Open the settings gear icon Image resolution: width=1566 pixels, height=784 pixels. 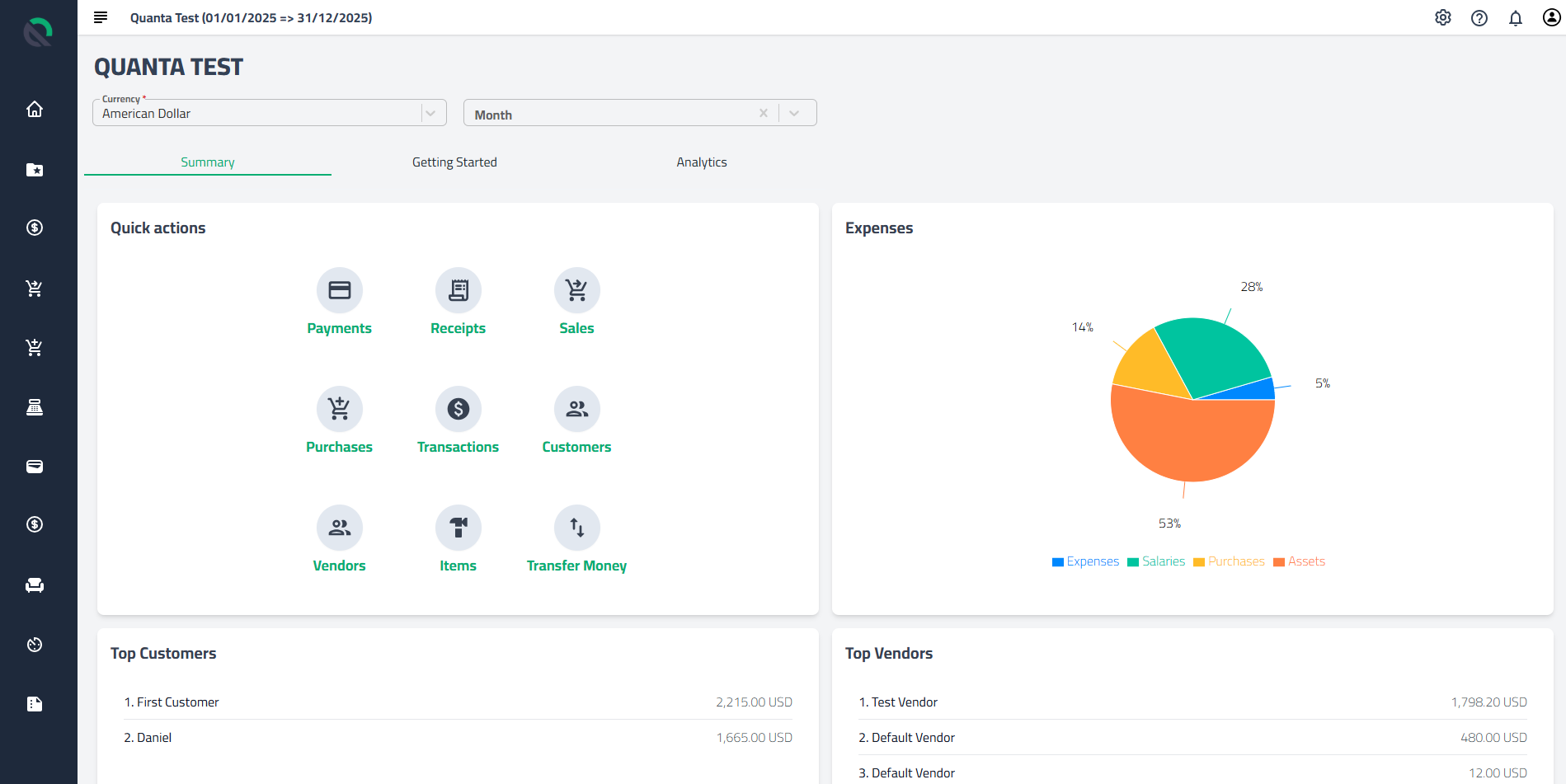1443,17
